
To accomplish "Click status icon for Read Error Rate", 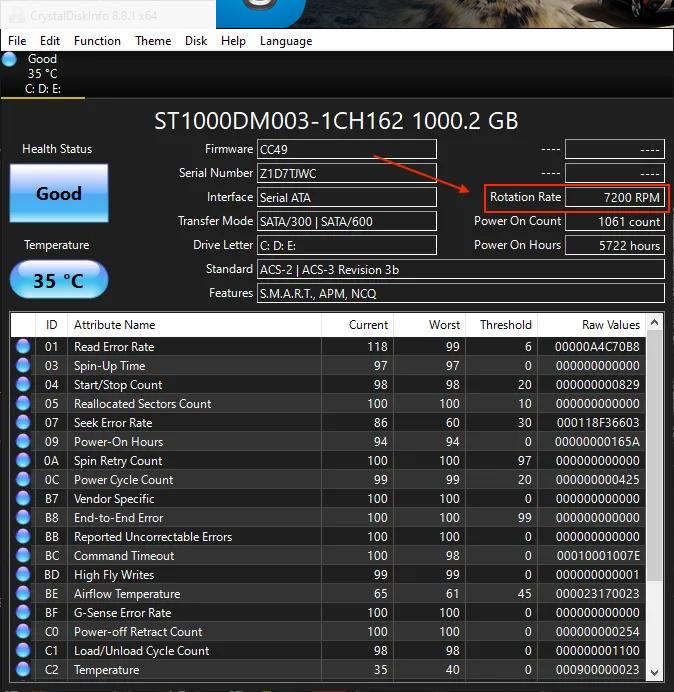I will (23, 347).
